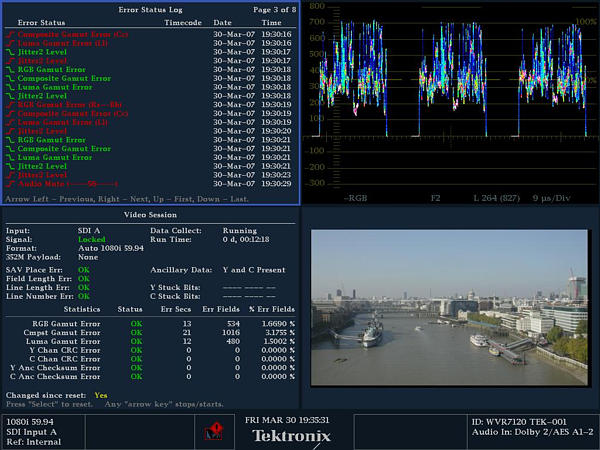Click the red alarm icon in status bar
This screenshot has width=600, height=450.
[x=212, y=431]
